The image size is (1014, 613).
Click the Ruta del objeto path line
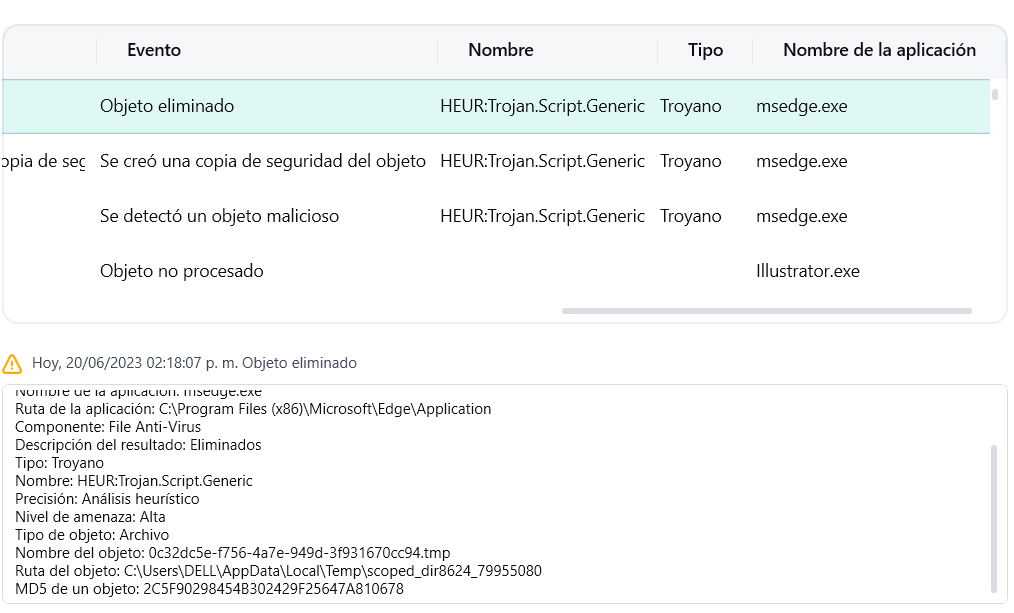click(x=278, y=571)
